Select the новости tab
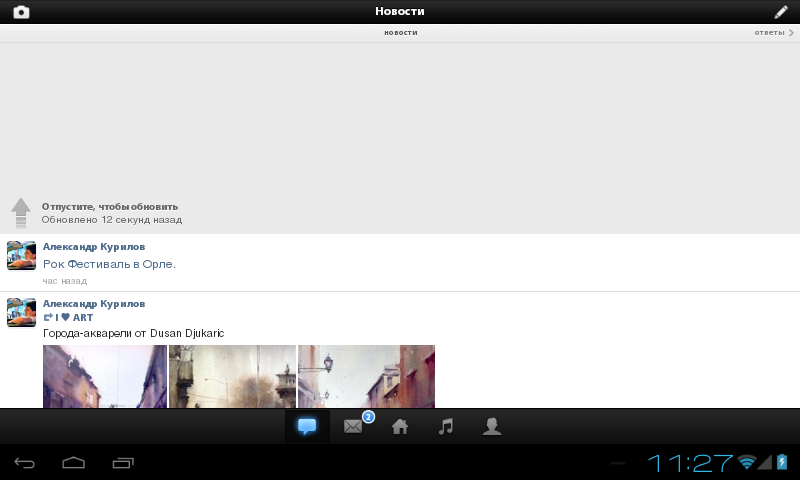The height and width of the screenshot is (480, 800). (x=400, y=33)
